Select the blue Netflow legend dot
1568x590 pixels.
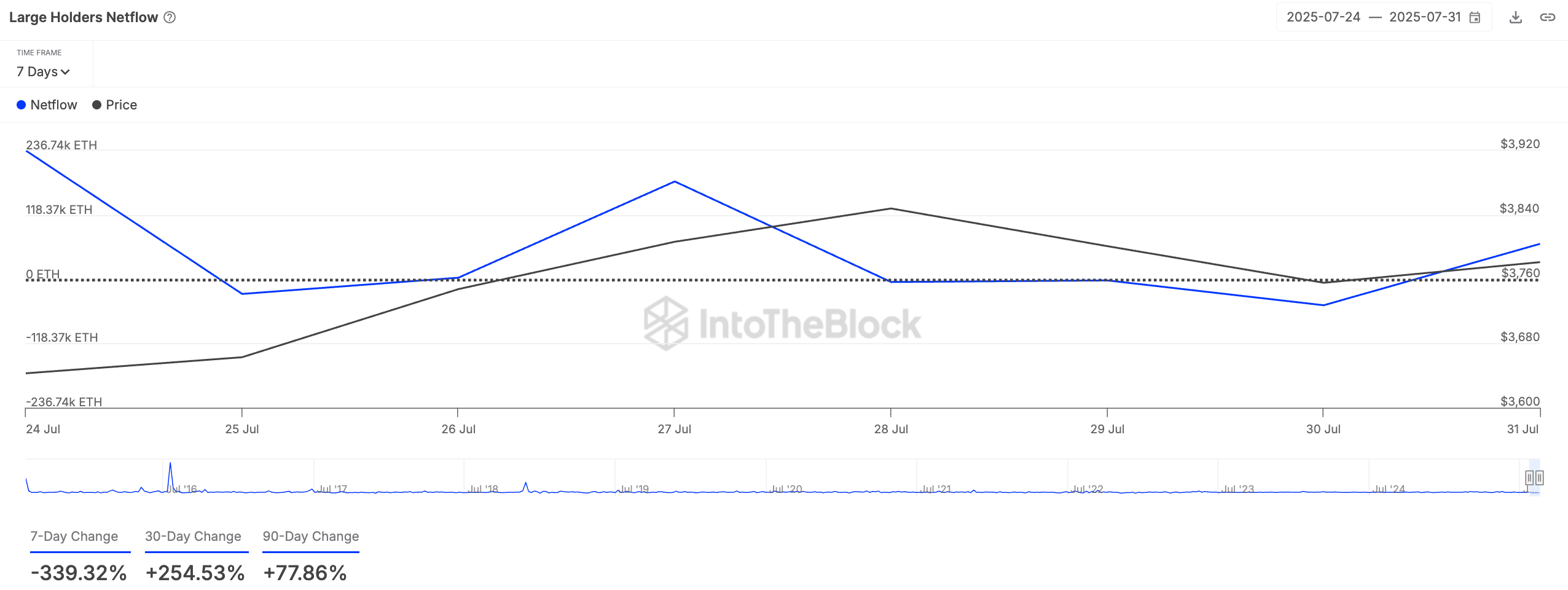22,104
